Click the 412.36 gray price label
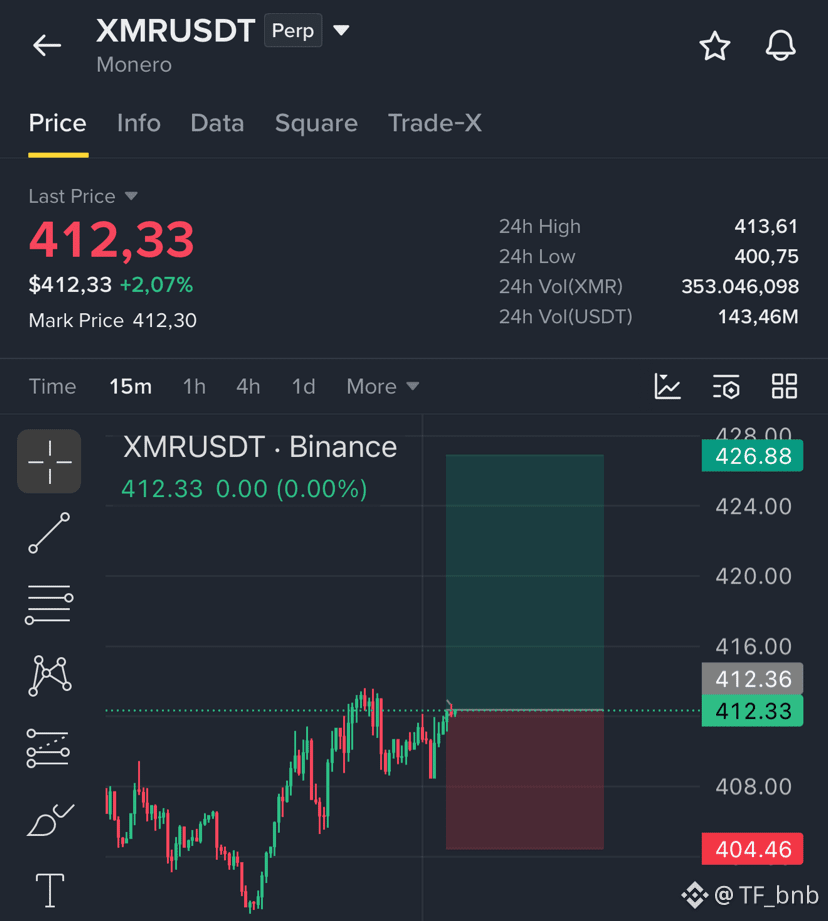The height and width of the screenshot is (921, 828). tap(752, 679)
